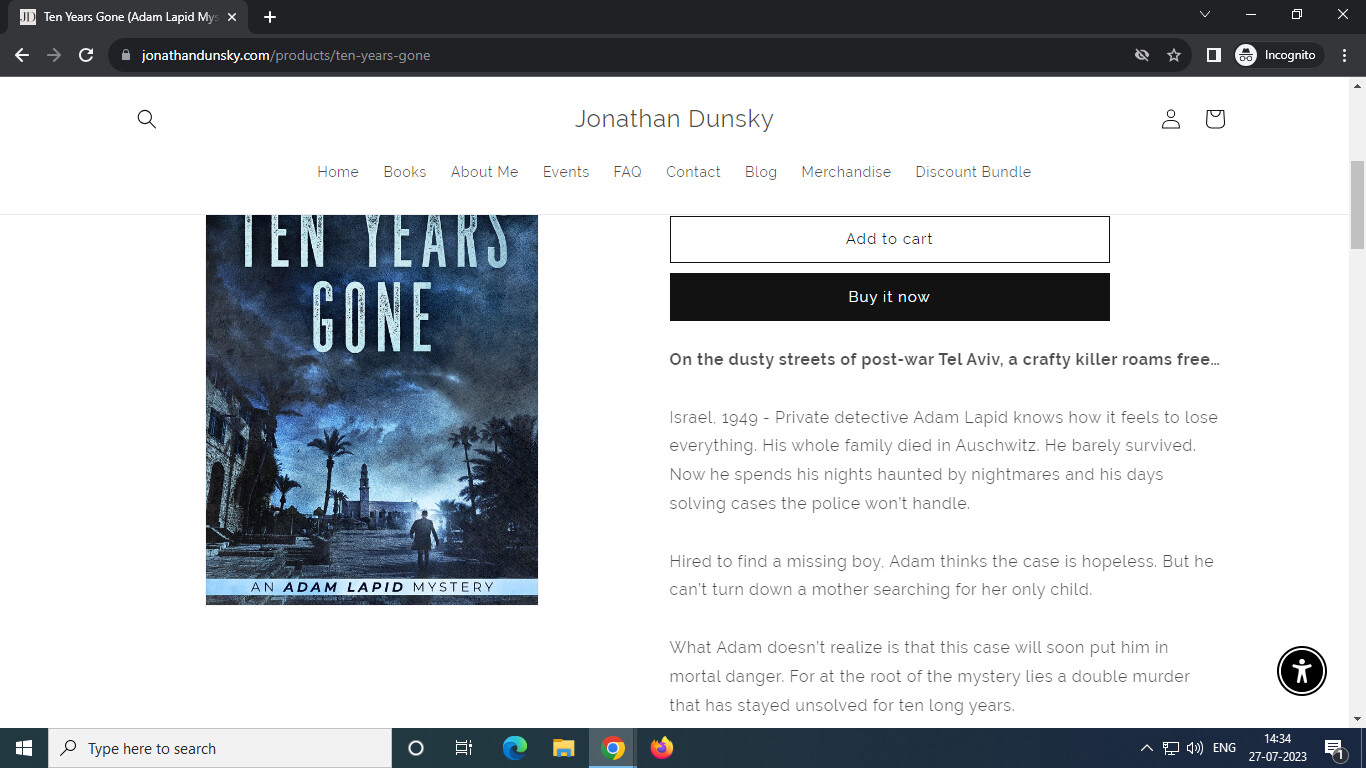
Task: Show hidden system tray icons
Action: 1146,748
